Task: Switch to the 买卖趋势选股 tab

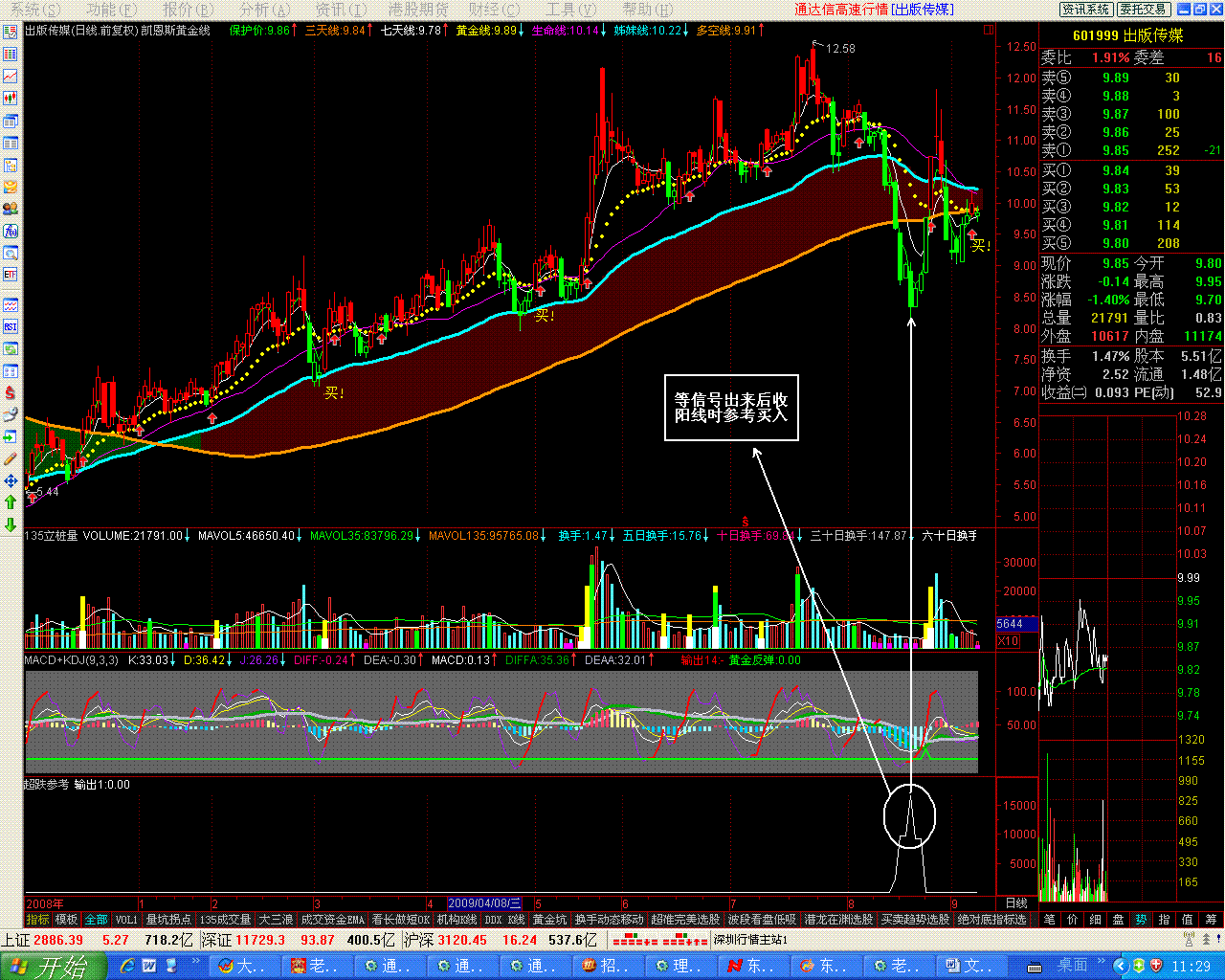Action: [x=916, y=920]
